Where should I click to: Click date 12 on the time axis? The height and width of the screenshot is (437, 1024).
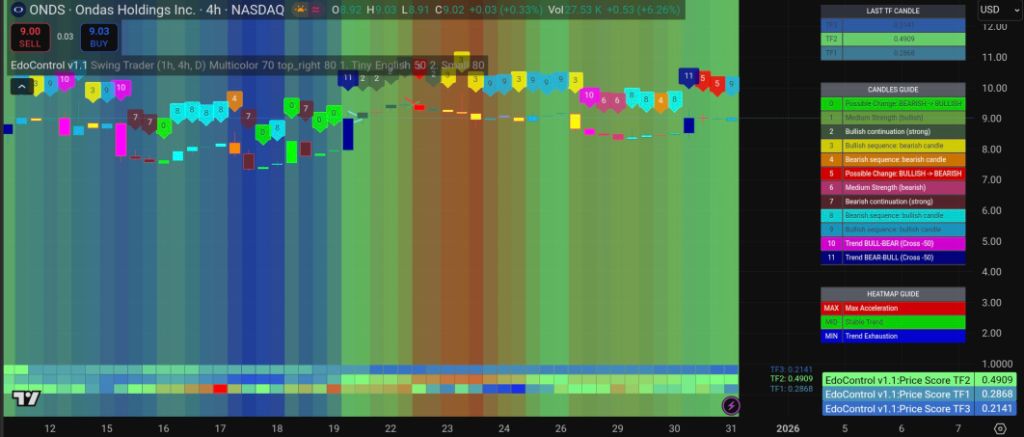point(50,429)
